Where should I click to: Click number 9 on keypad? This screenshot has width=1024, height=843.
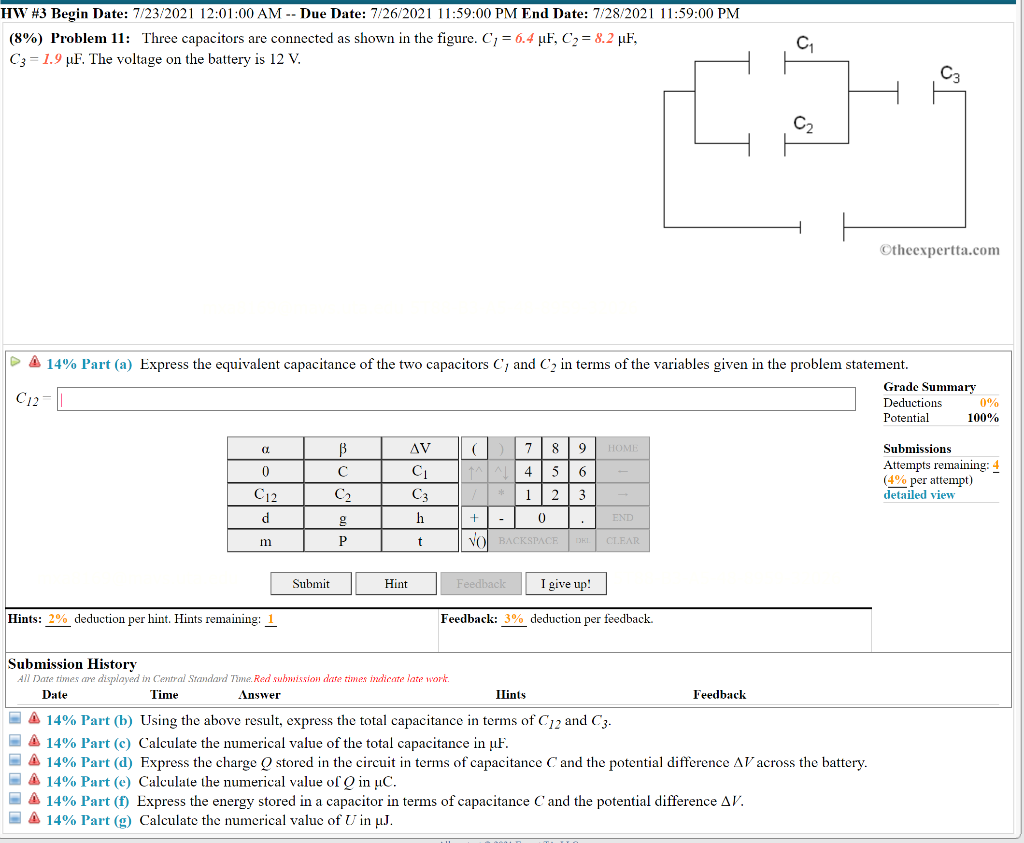pos(582,449)
